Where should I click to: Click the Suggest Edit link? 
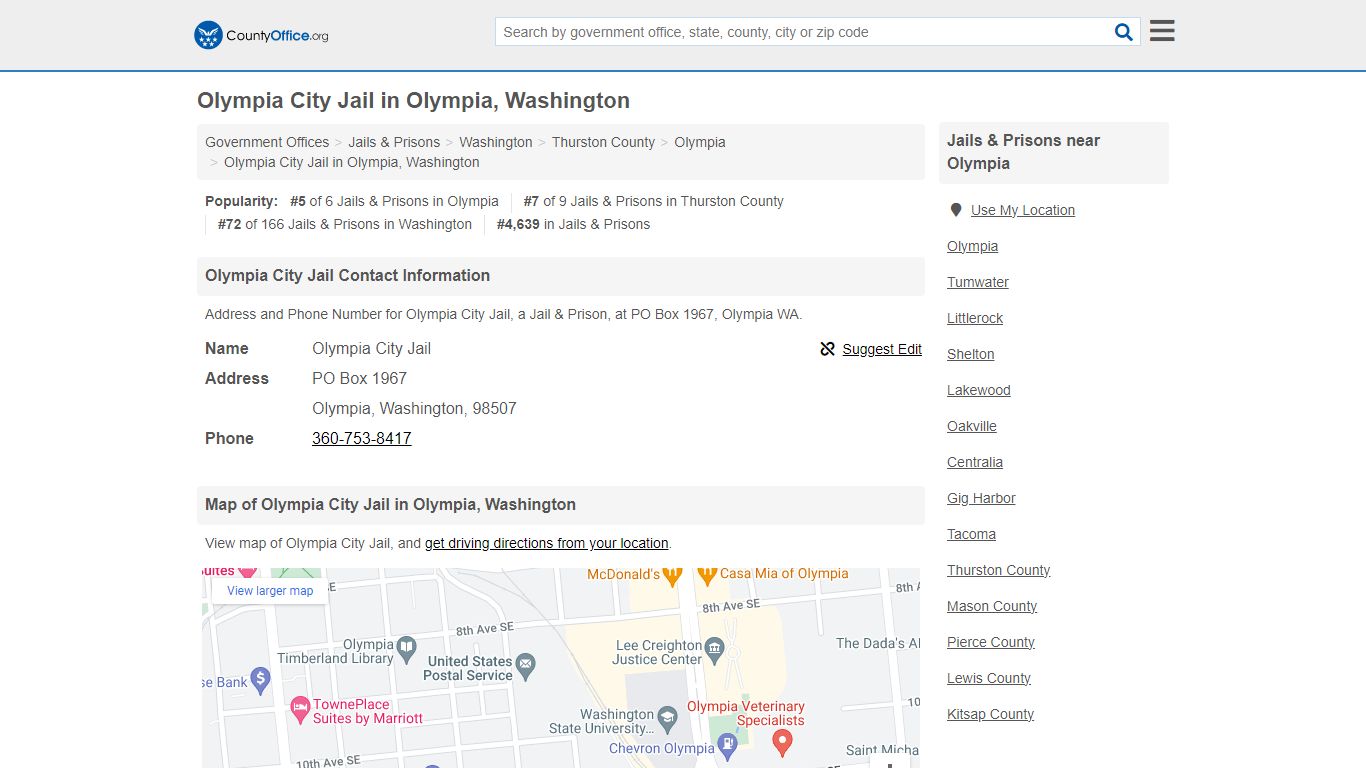pos(882,349)
